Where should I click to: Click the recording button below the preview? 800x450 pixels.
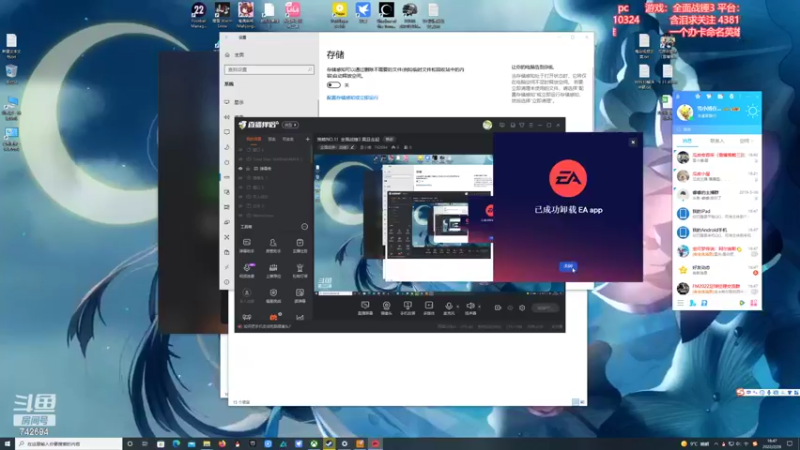click(x=429, y=308)
